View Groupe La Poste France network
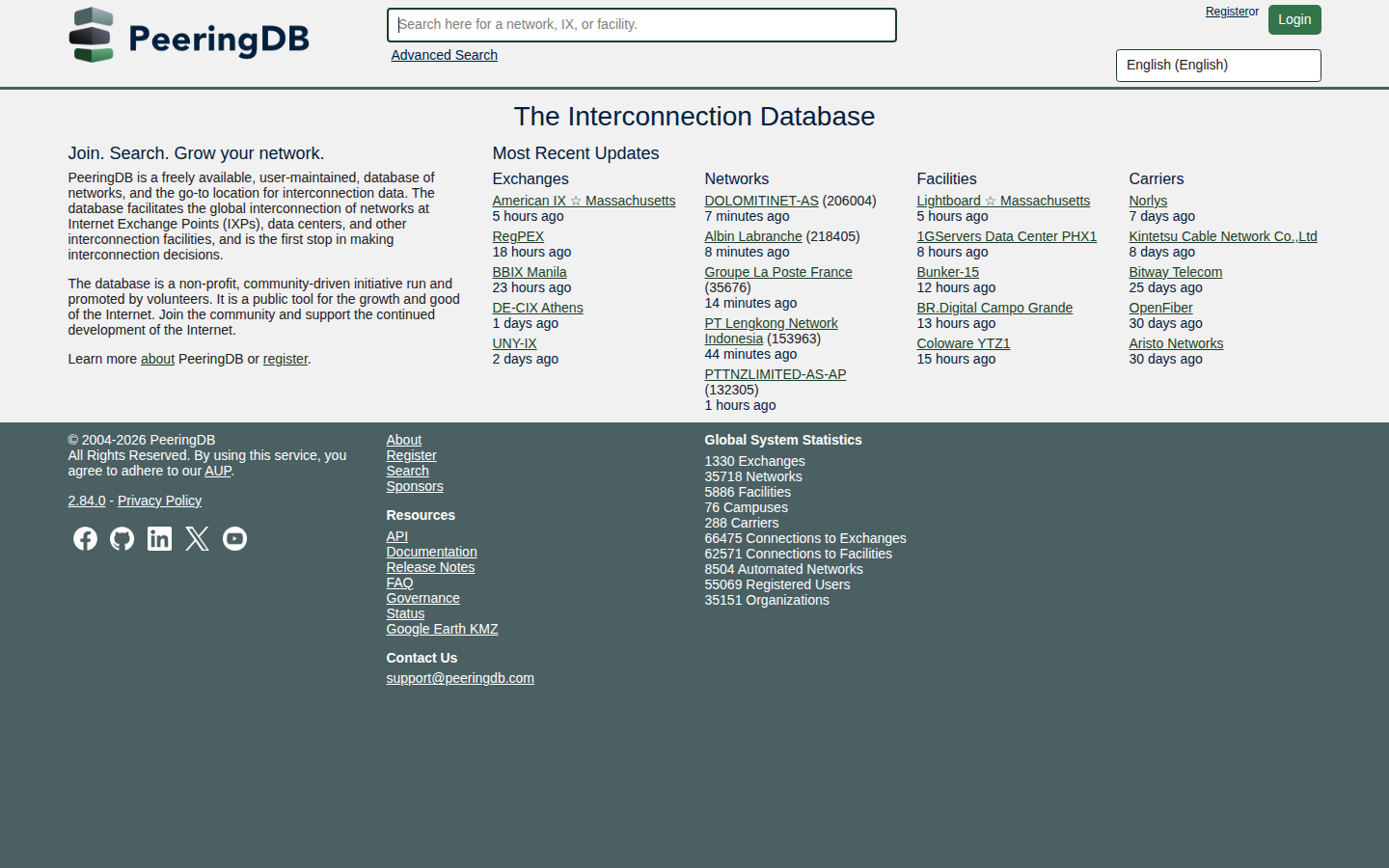The width and height of the screenshot is (1389, 868). coord(778,272)
